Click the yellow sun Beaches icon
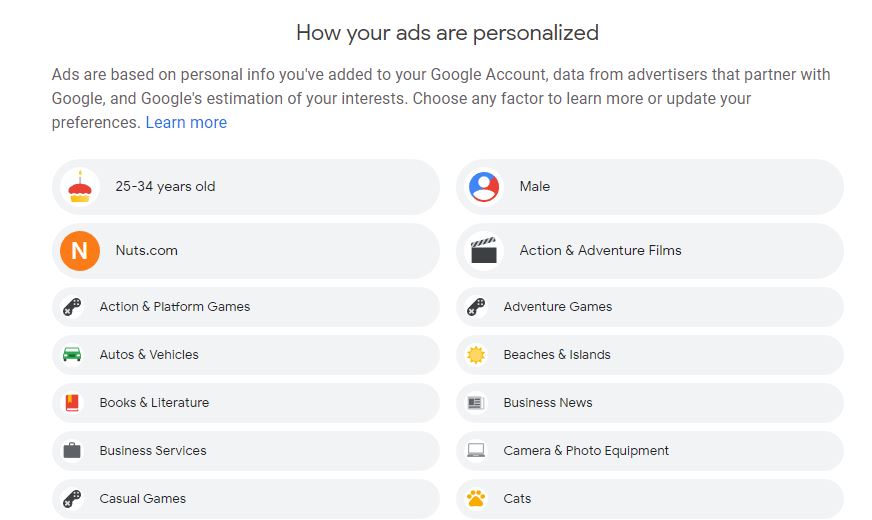Screen dimensions: 872x520 476,355
